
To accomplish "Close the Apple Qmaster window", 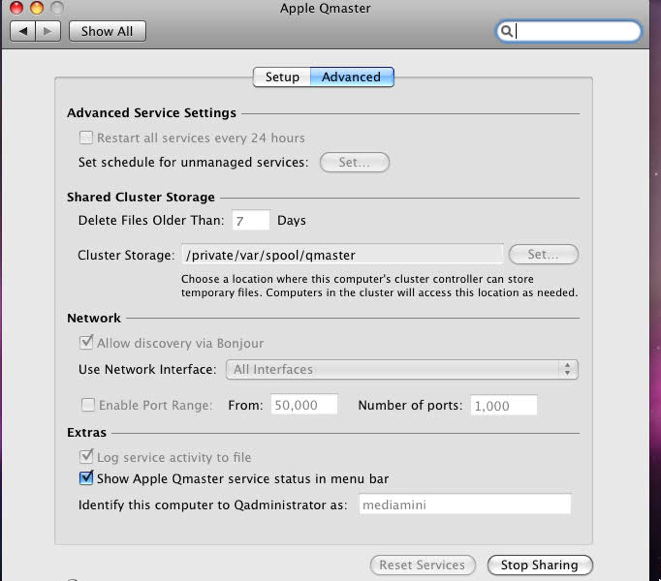I will (16, 8).
